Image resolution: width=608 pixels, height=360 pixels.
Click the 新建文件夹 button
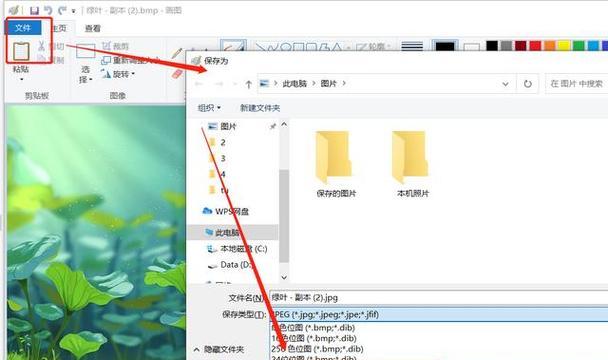coord(260,108)
